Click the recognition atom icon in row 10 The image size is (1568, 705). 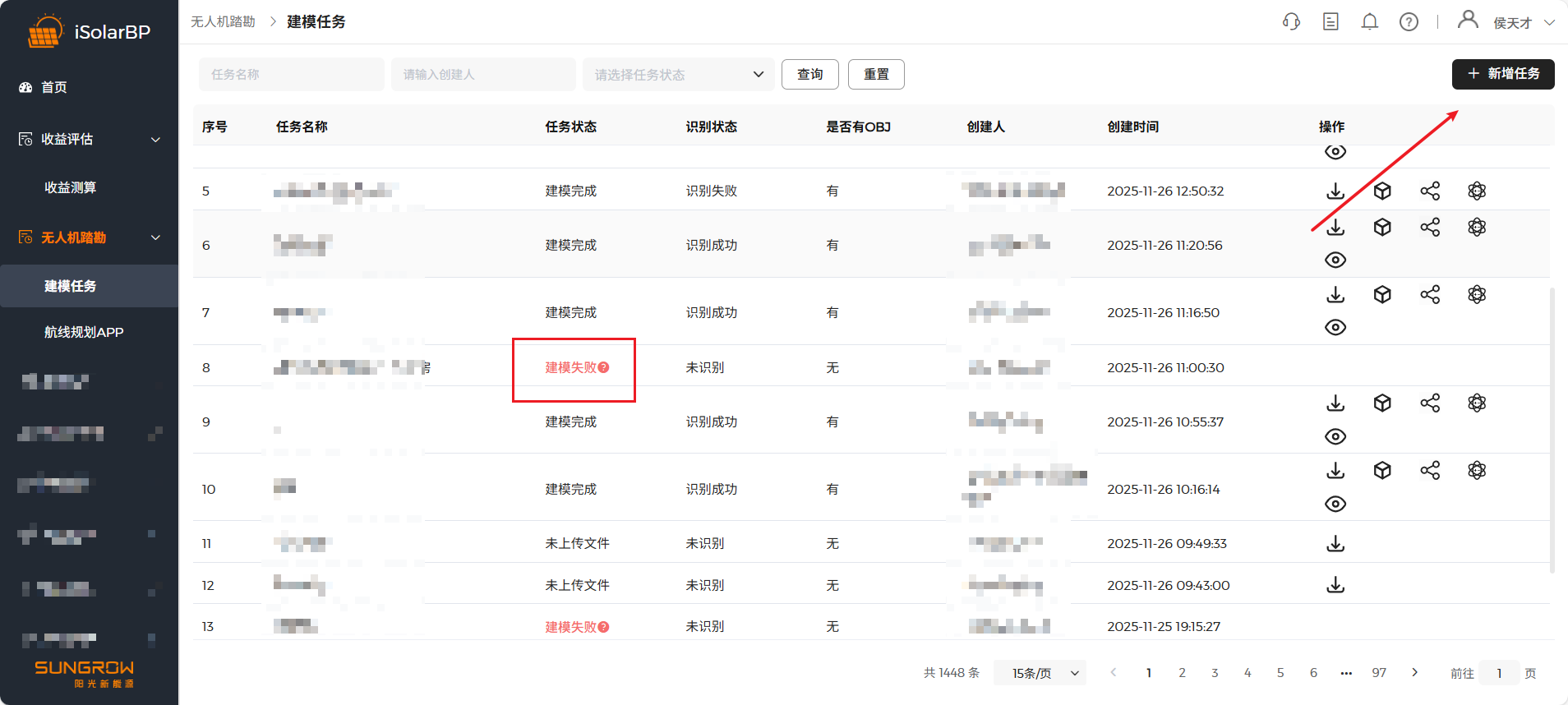pos(1477,471)
